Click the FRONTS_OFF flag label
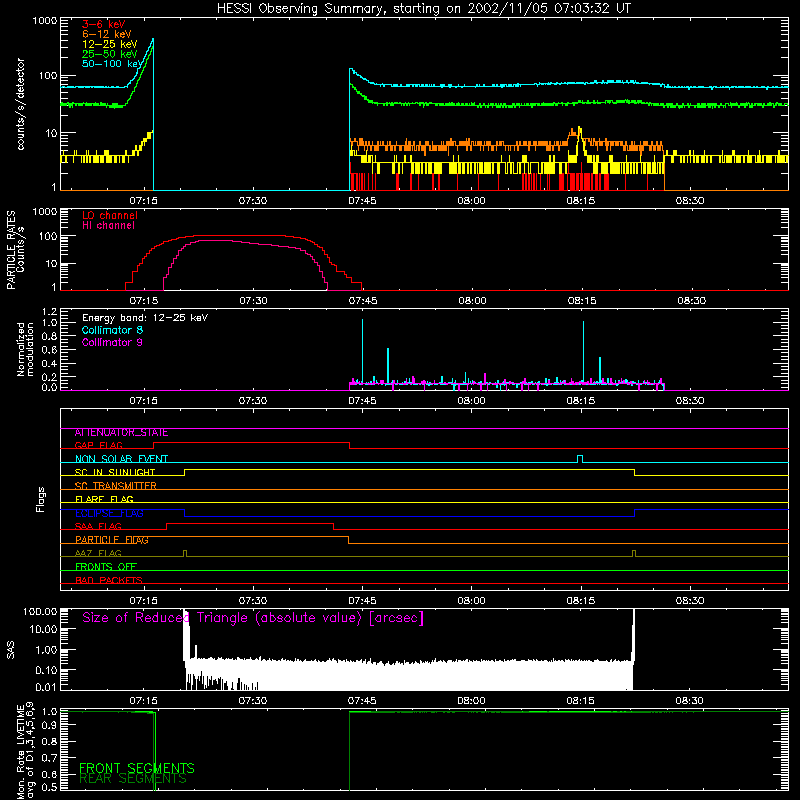The image size is (800, 800). pos(106,567)
